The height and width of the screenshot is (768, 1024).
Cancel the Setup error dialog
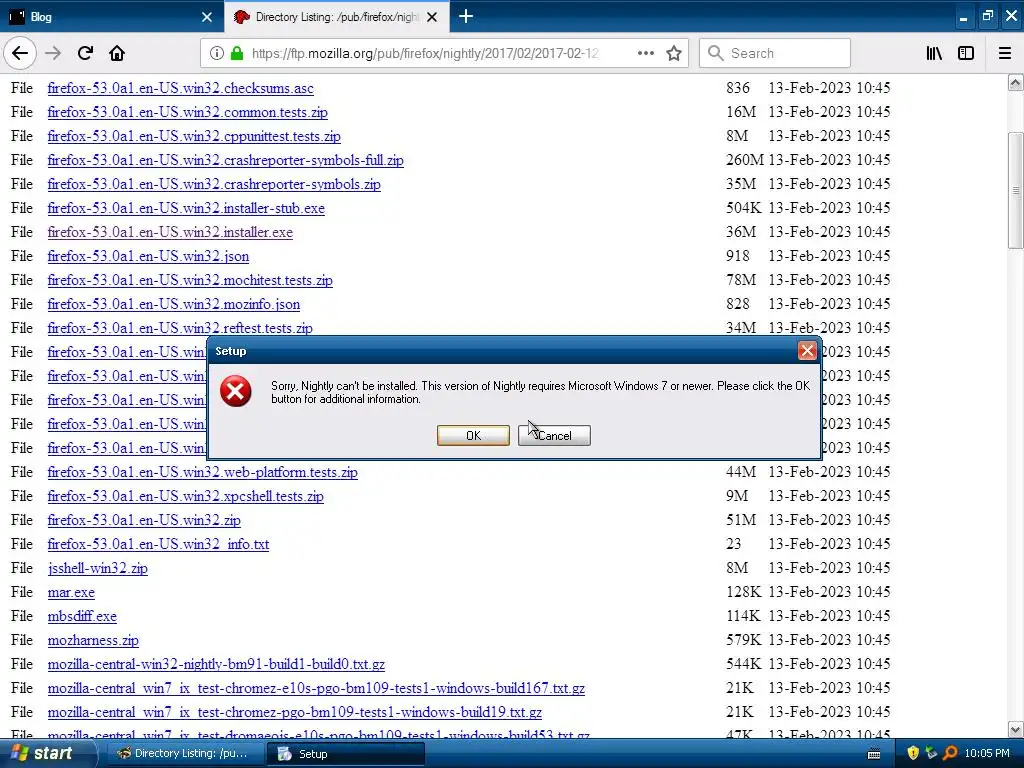pos(554,436)
